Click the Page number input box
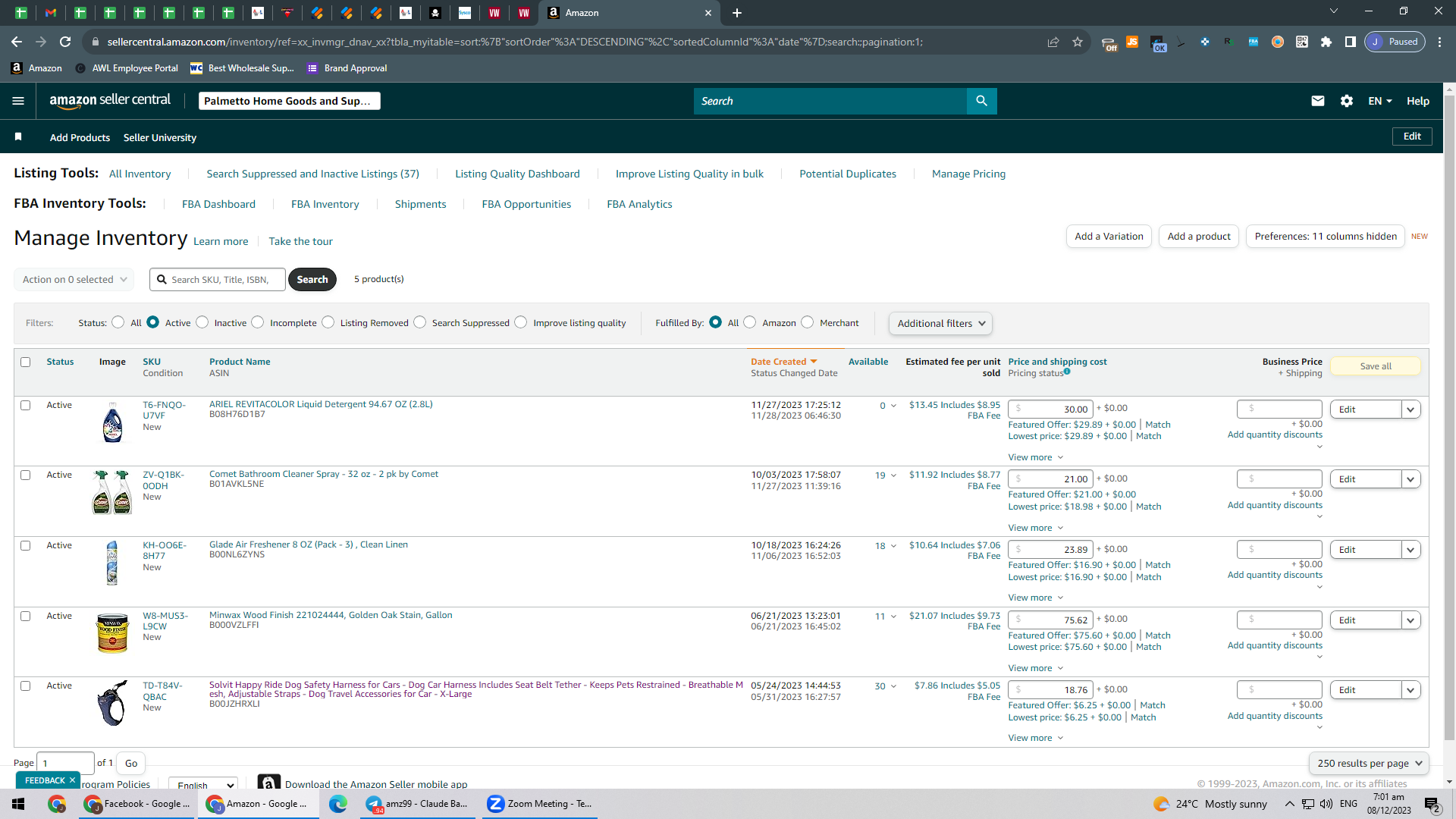 65,763
